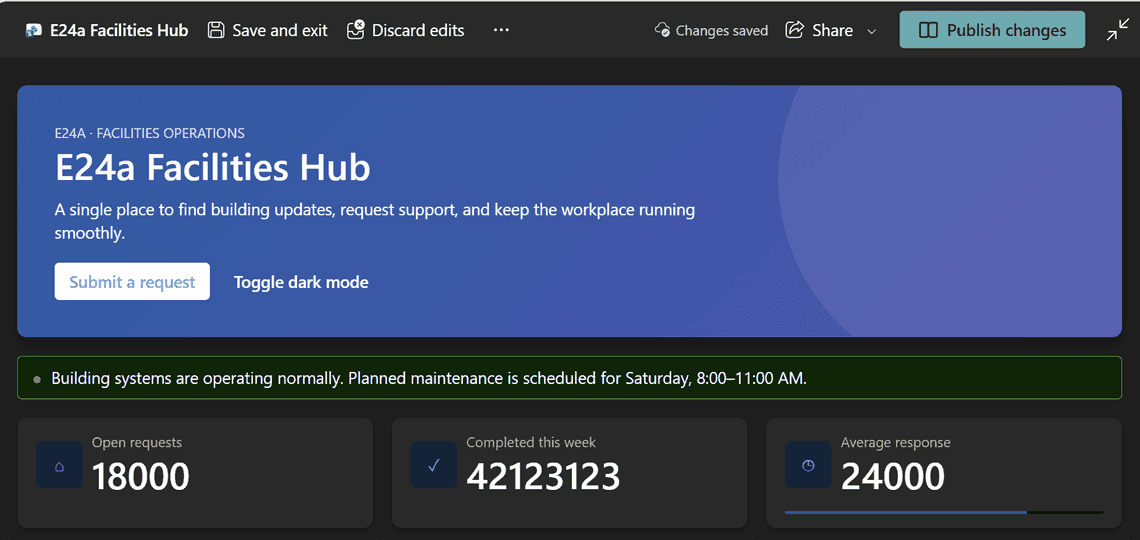Click the E24A · FACILITIES OPERATIONS label
The height and width of the screenshot is (540, 1140).
coord(150,133)
